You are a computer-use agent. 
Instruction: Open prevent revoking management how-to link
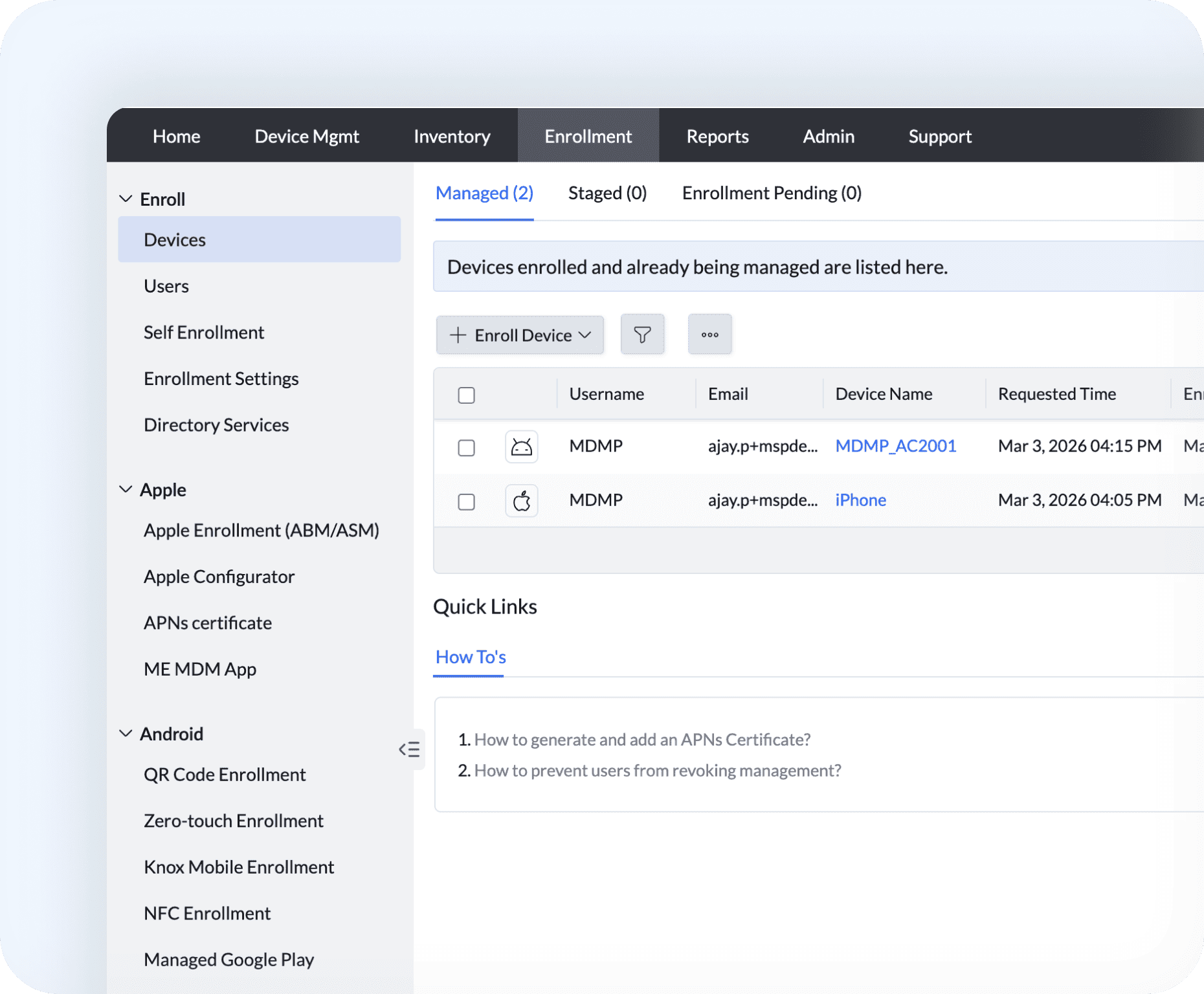658,770
